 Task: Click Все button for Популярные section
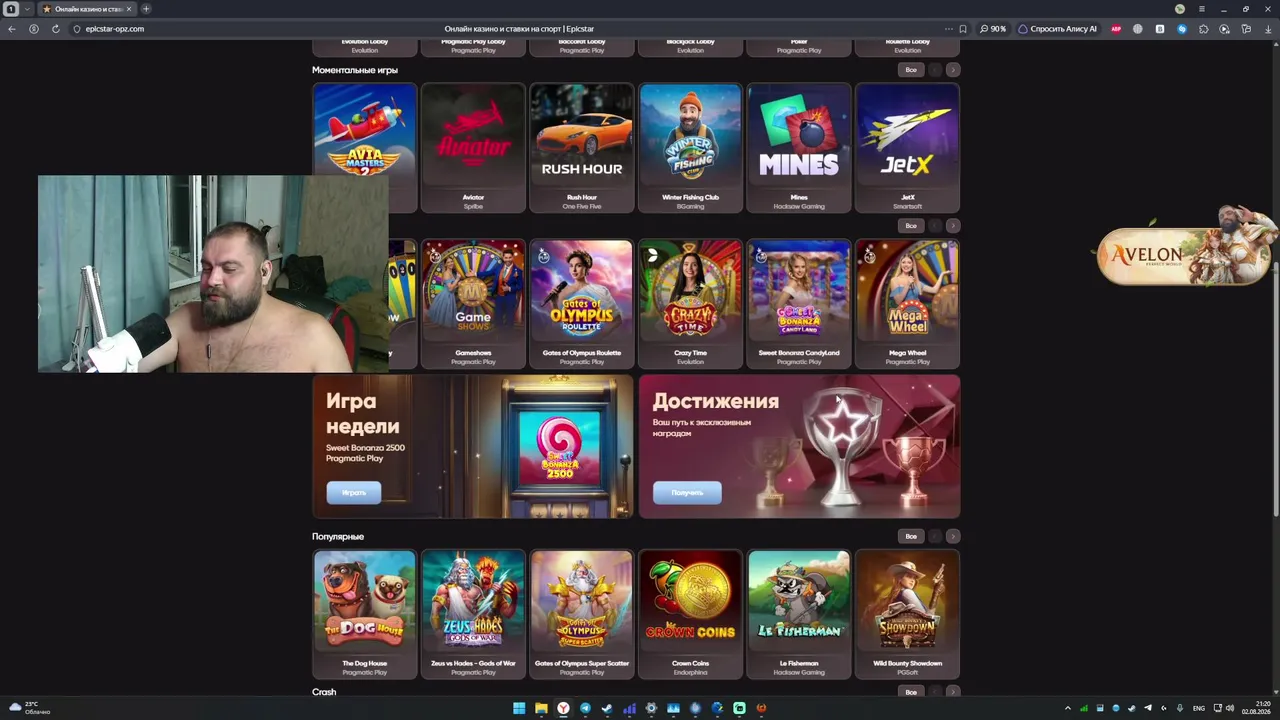click(x=911, y=536)
